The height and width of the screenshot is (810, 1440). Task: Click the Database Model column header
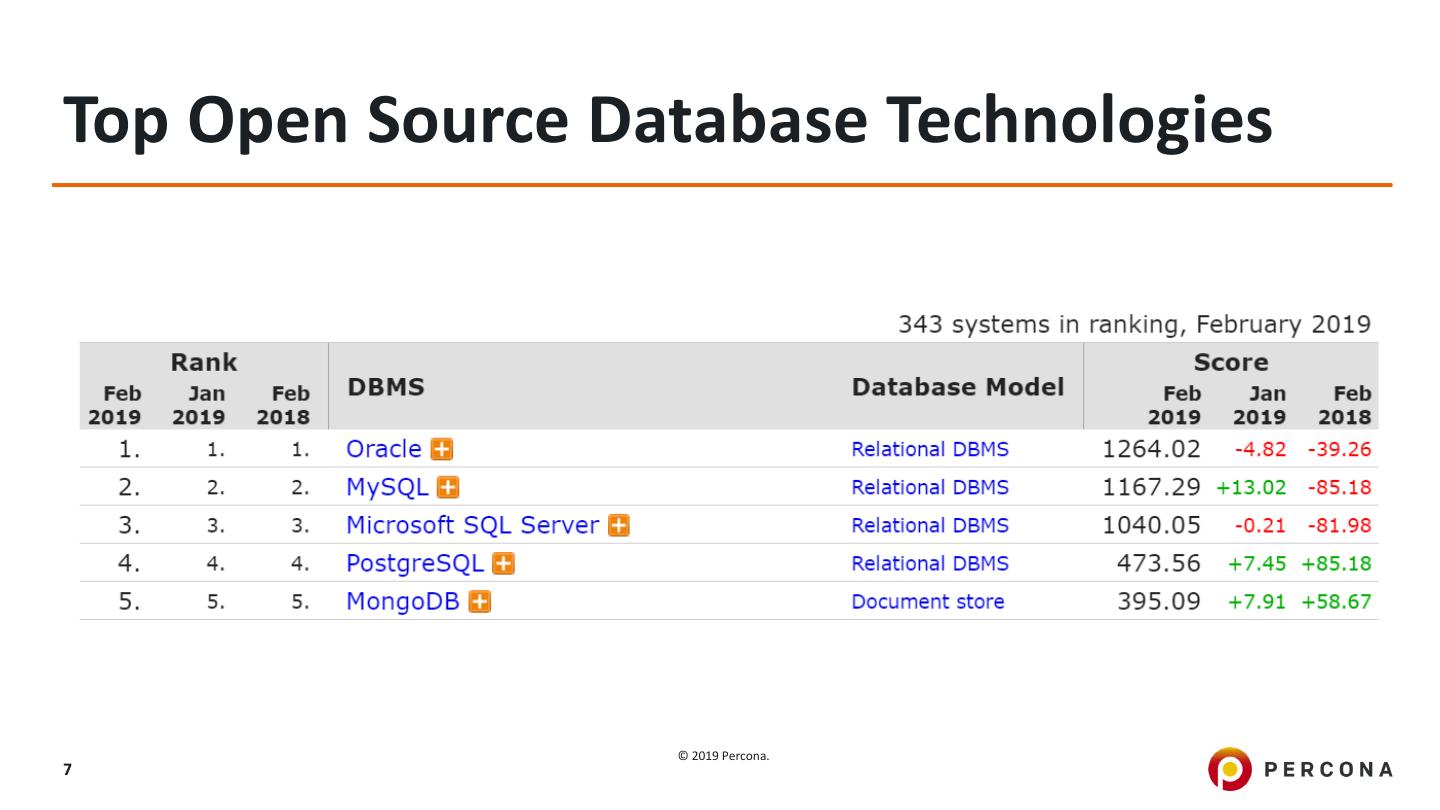coord(957,387)
